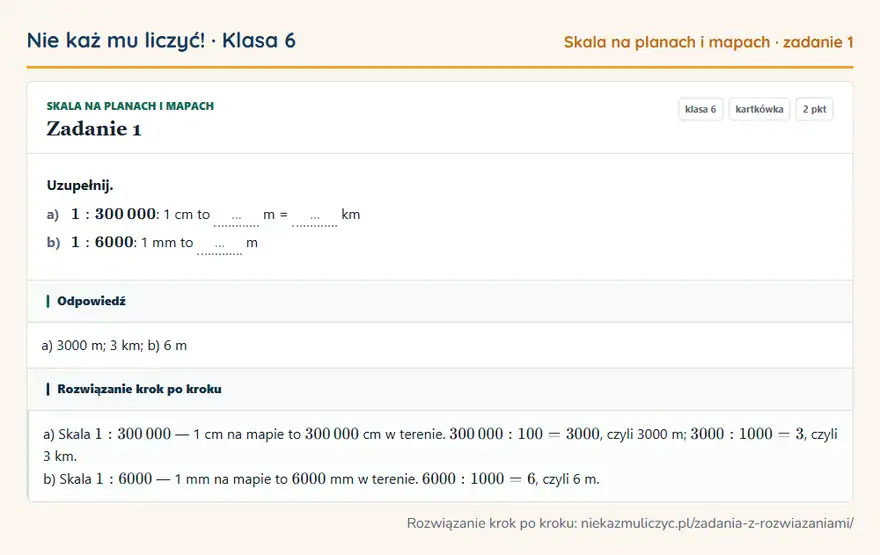This screenshot has width=880, height=555.
Task: Click the meters blank in part a)
Action: [236, 216]
